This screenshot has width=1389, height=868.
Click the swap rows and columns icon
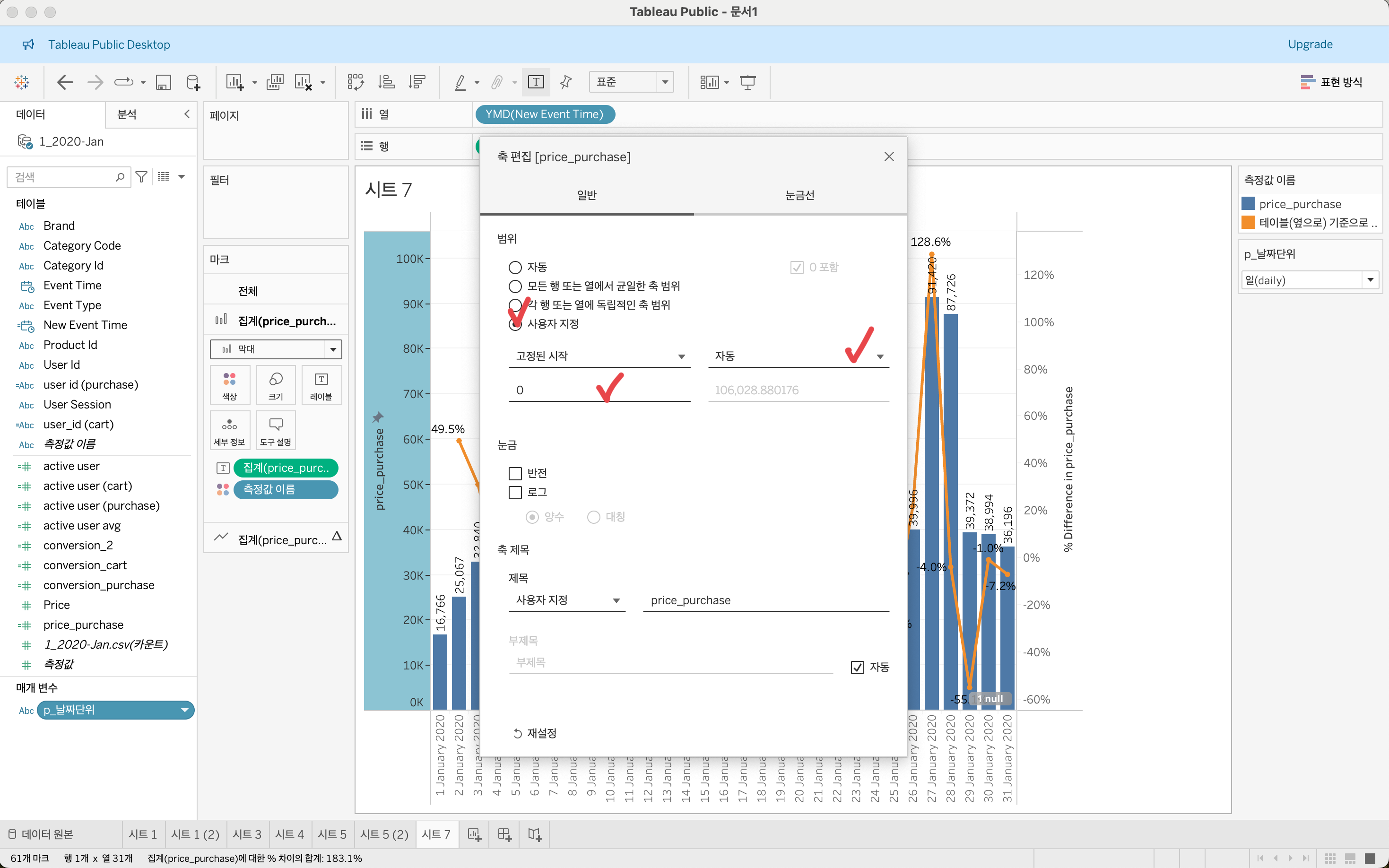pos(355,82)
